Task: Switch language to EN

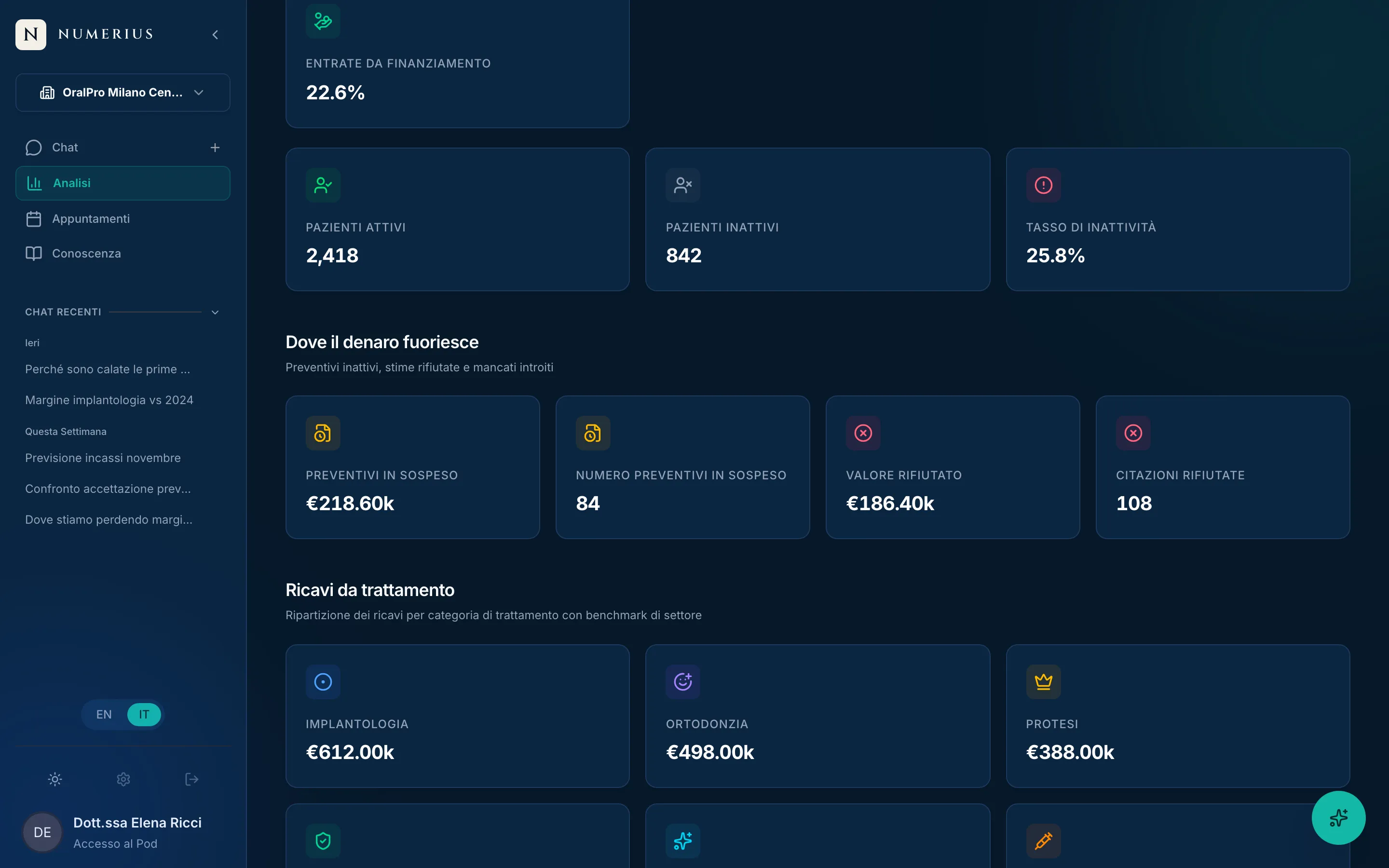Action: [104, 715]
